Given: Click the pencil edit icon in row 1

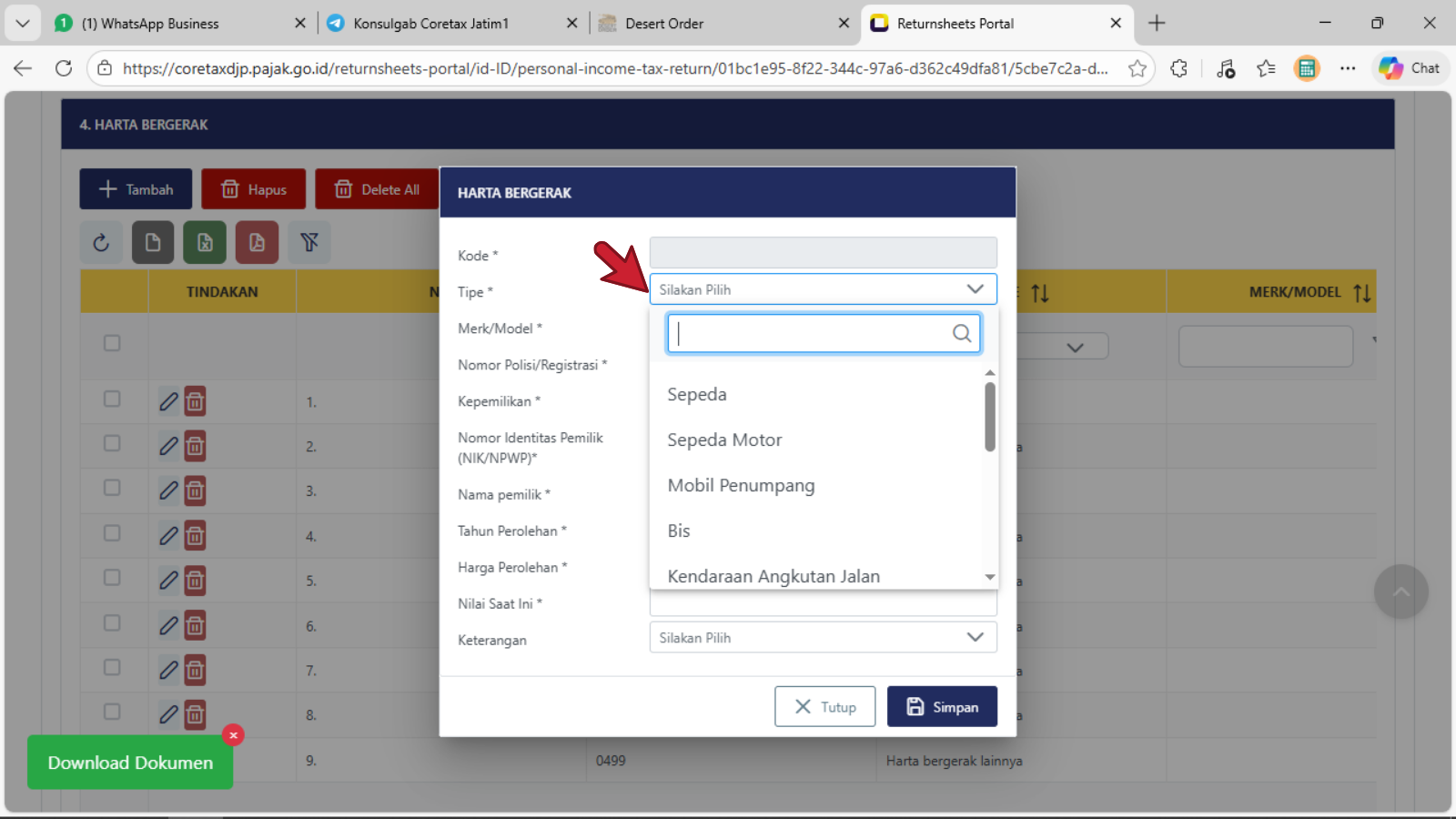Looking at the screenshot, I should (x=168, y=401).
